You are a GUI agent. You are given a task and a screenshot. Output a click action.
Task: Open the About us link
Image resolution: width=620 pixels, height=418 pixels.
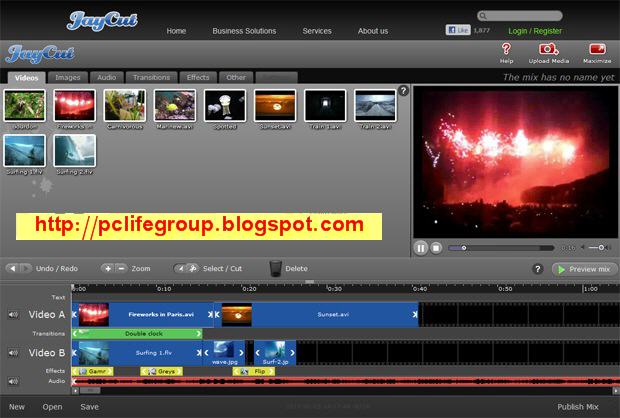(x=373, y=31)
